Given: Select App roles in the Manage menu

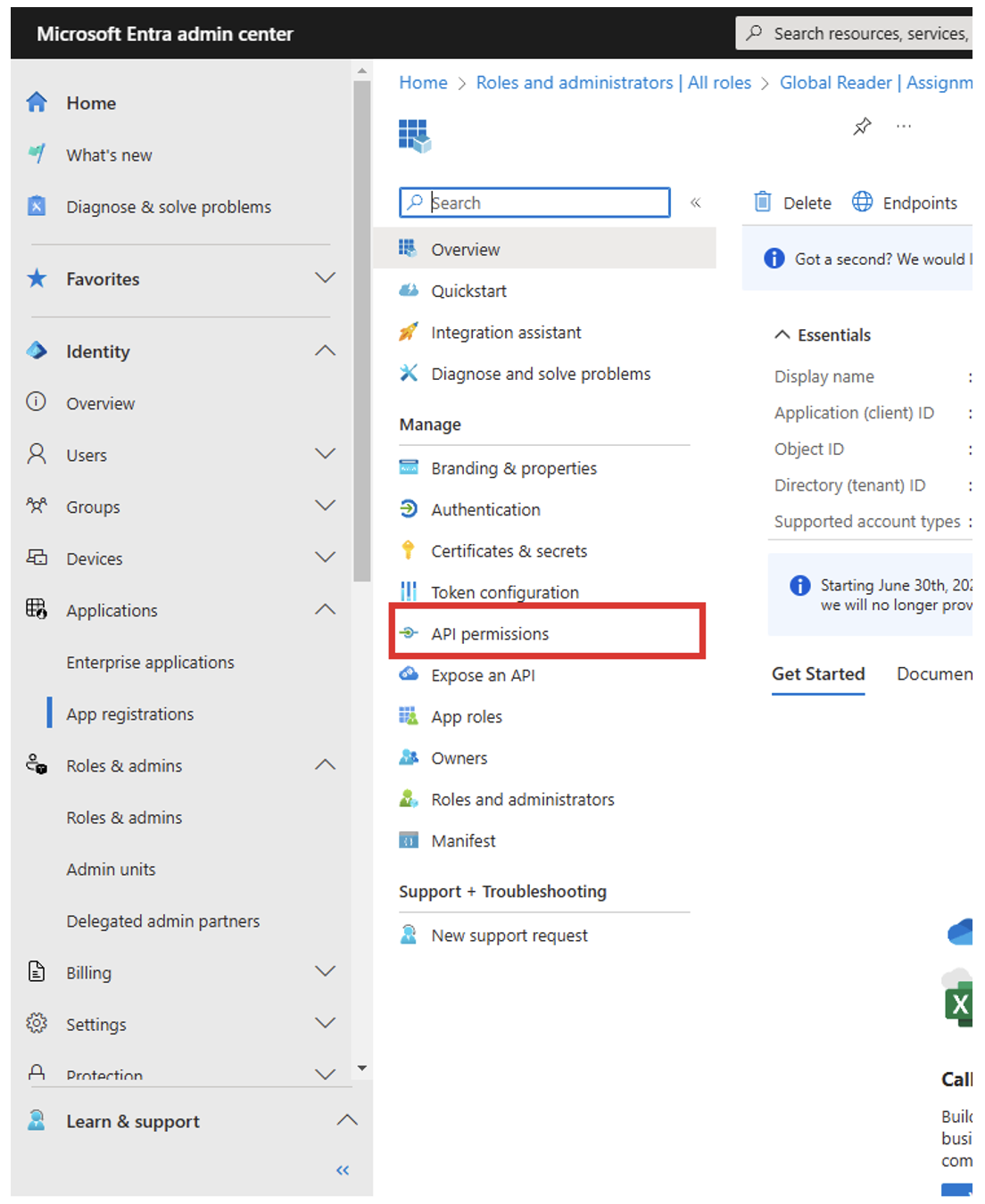Looking at the screenshot, I should point(466,716).
